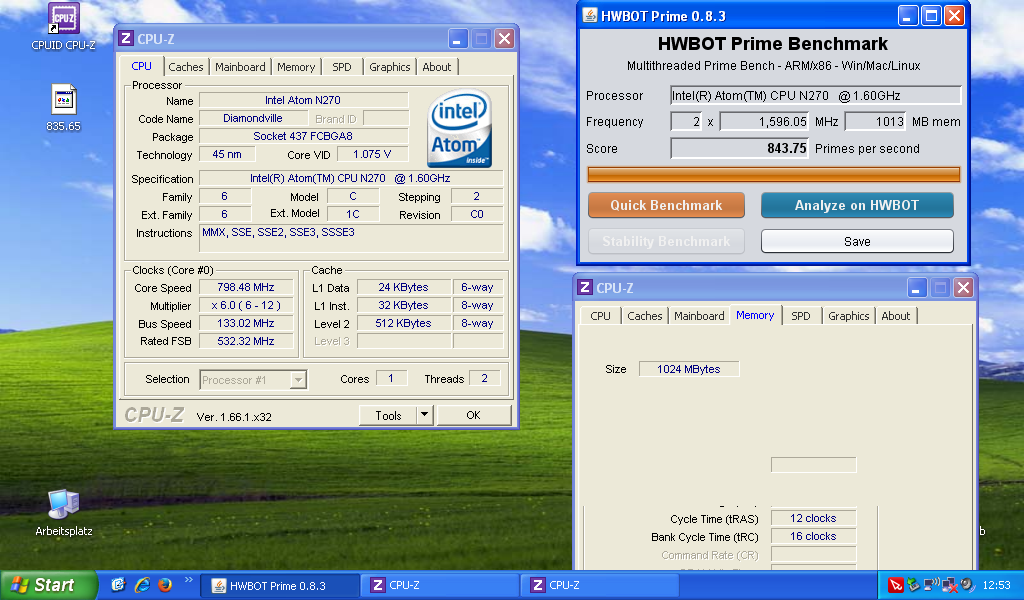
Task: Click the 24 KBytes L1 Data value
Action: click(x=404, y=287)
